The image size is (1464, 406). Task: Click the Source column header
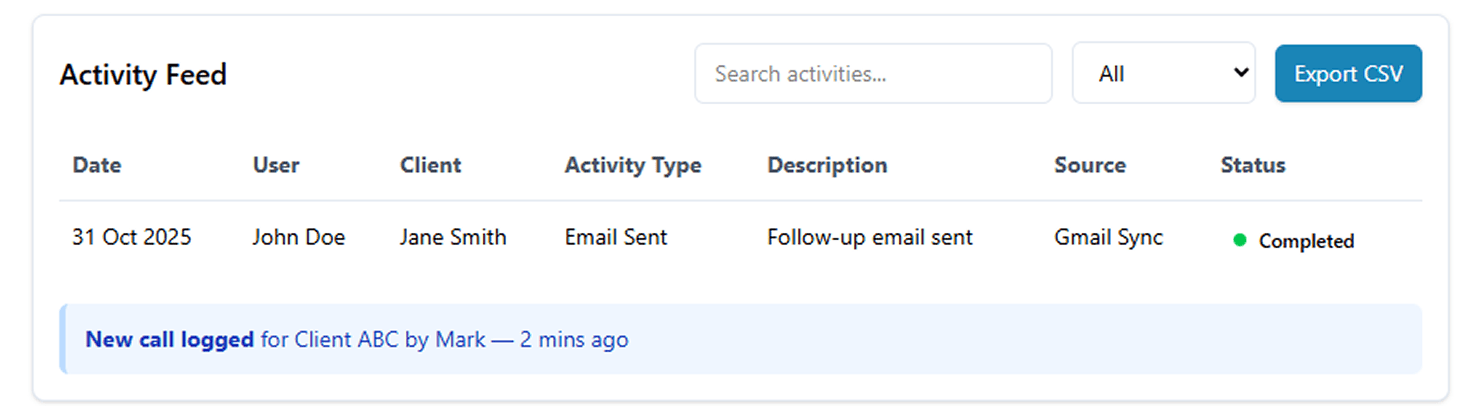[x=1090, y=165]
